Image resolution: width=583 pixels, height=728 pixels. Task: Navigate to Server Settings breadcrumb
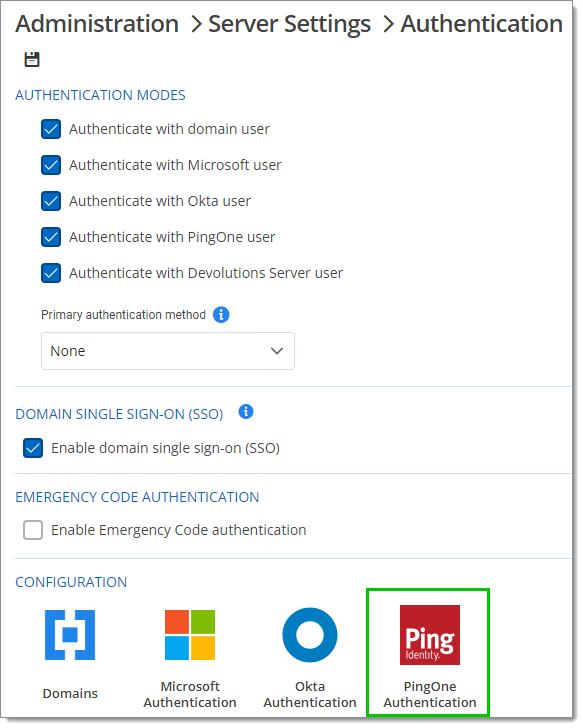tap(290, 25)
